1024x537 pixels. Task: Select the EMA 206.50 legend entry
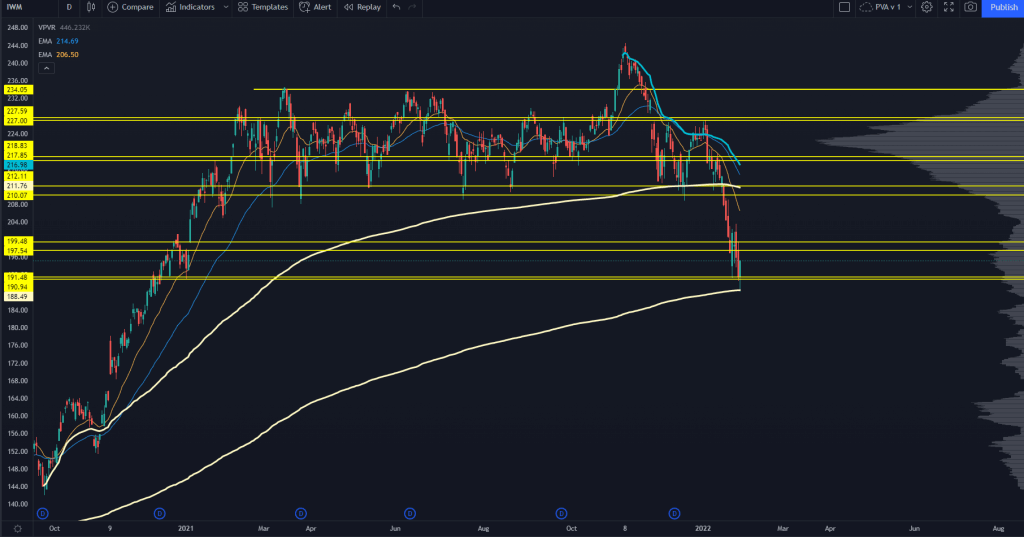coord(58,55)
